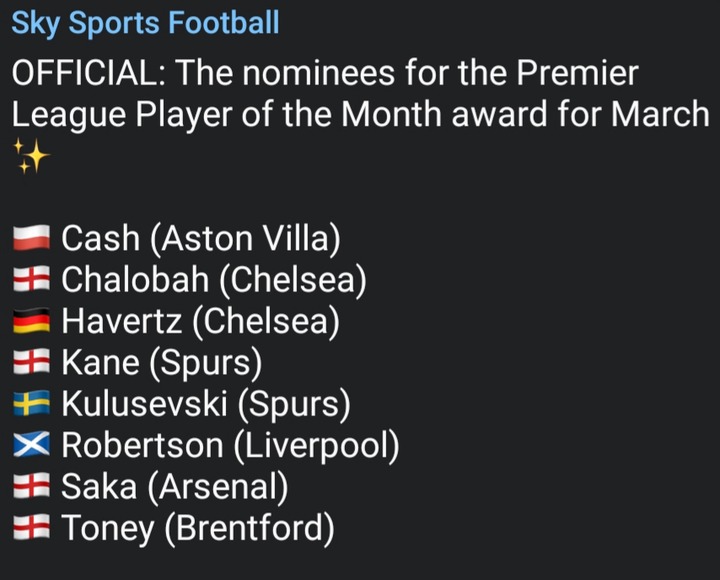The height and width of the screenshot is (580, 720).
Task: Click the England flag beside Toney
Action: click(31, 527)
